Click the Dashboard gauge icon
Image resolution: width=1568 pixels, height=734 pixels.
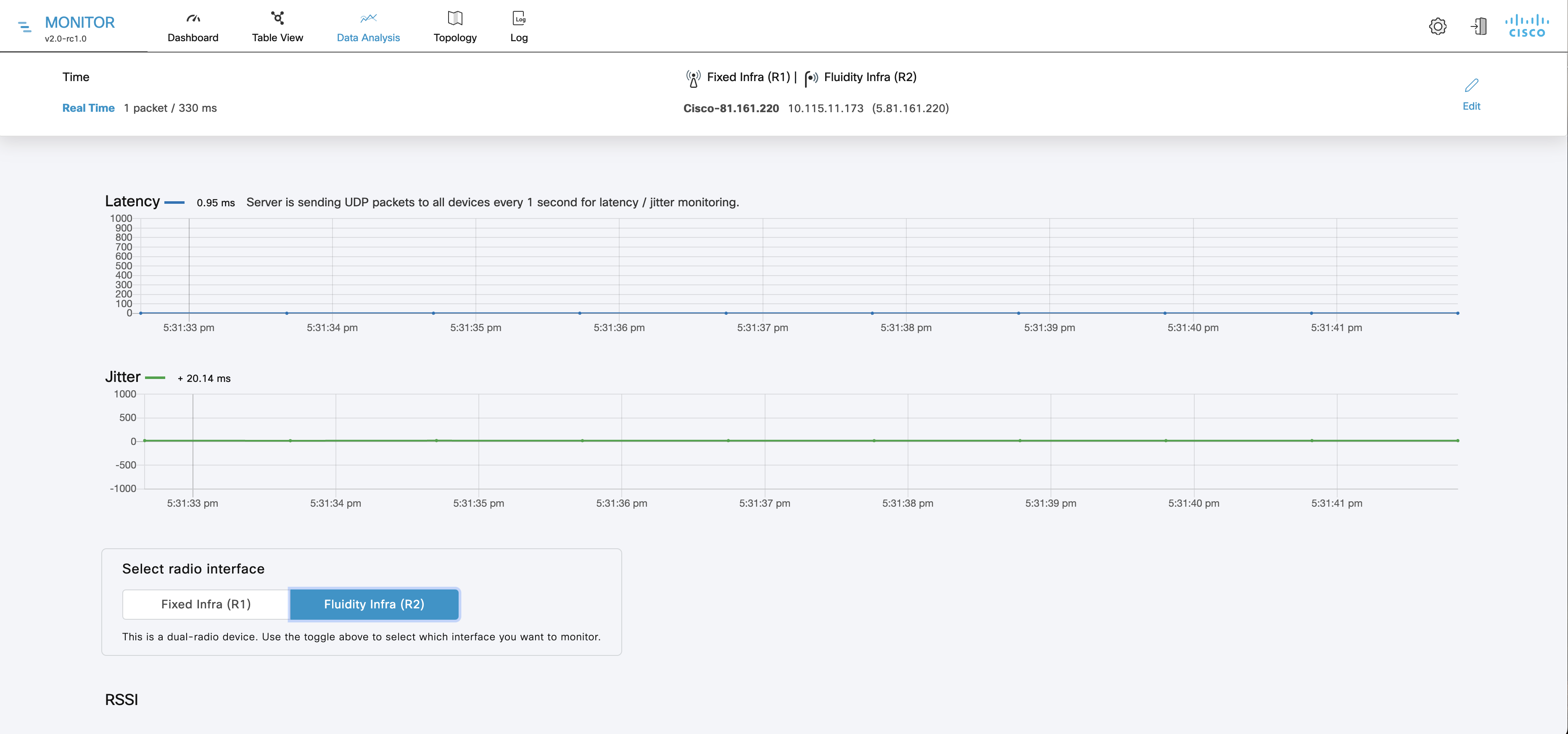193,18
